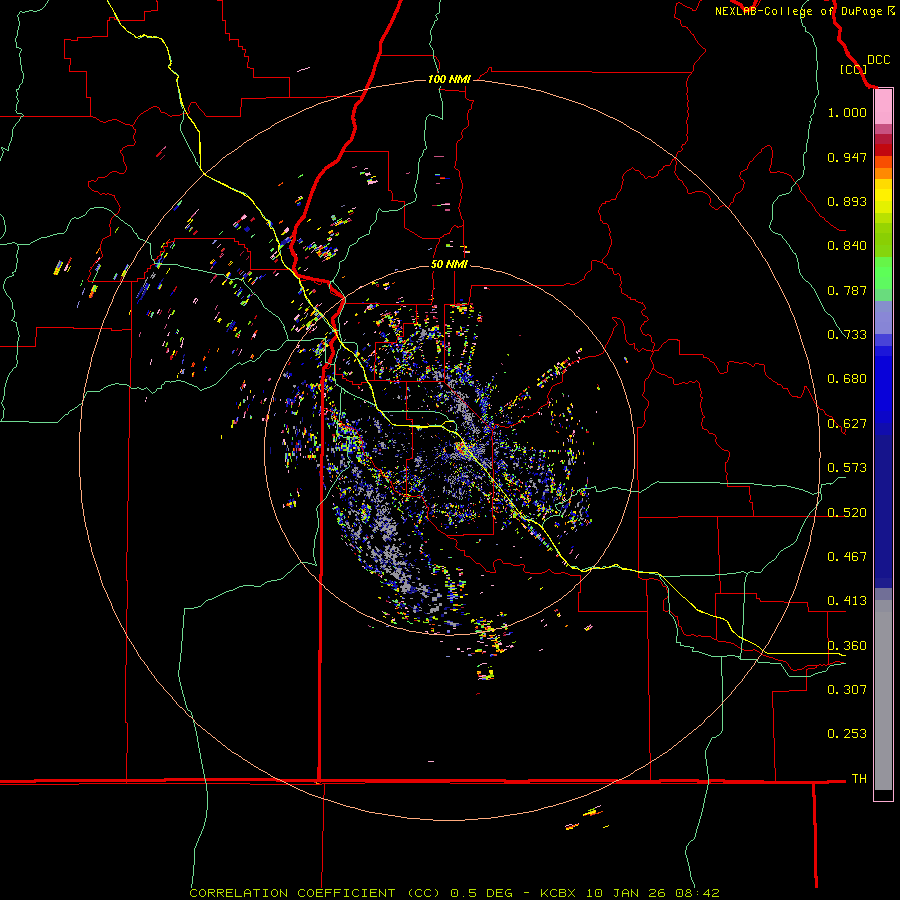Pick the lavender segment of the color bar
900x900 pixels.
click(x=883, y=317)
